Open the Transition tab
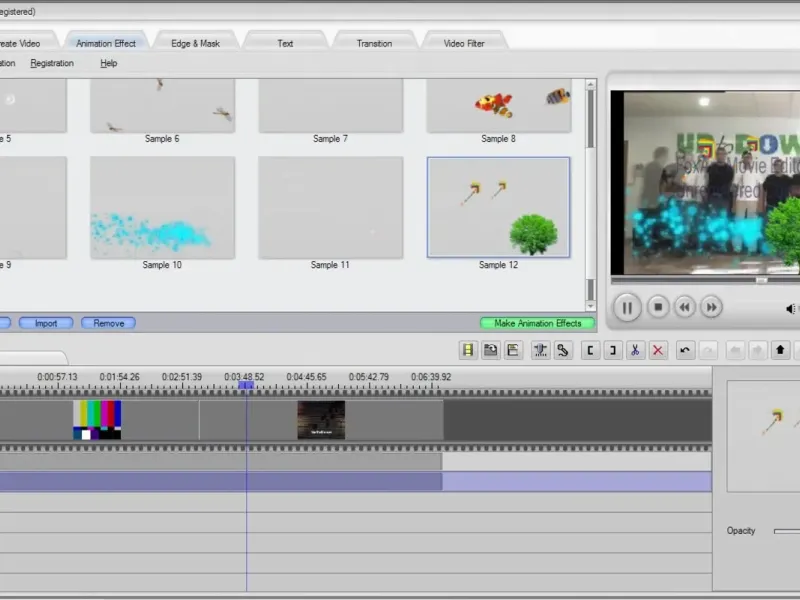Screen dimensions: 800x600 (374, 43)
